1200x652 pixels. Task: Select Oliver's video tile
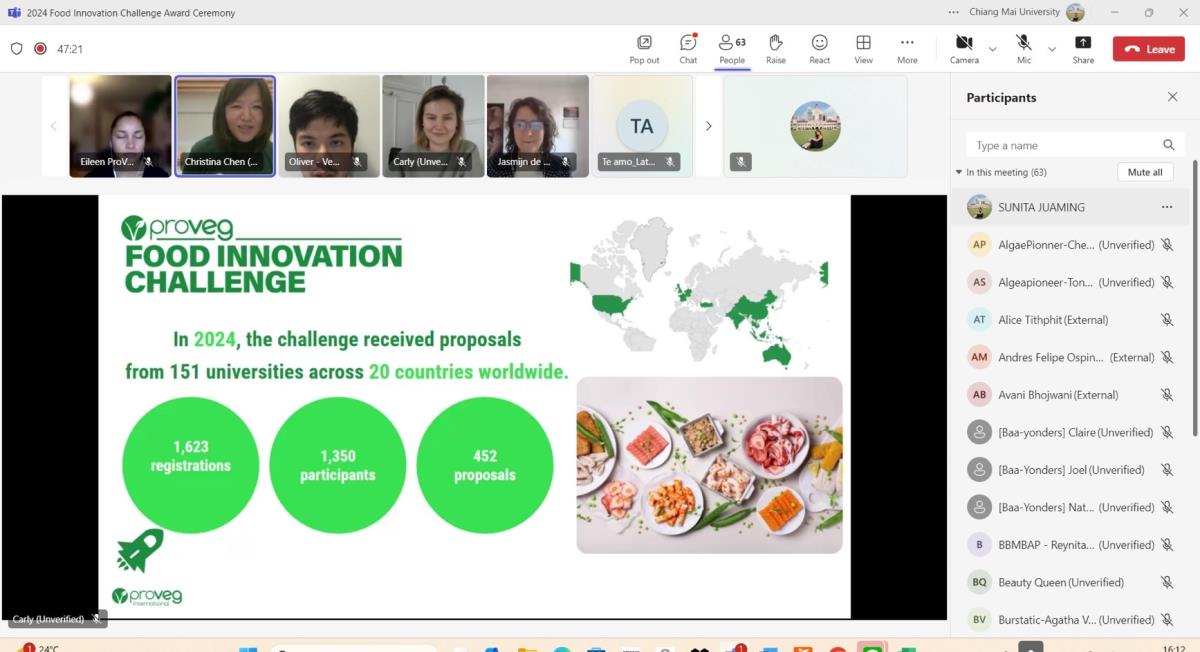(x=329, y=126)
